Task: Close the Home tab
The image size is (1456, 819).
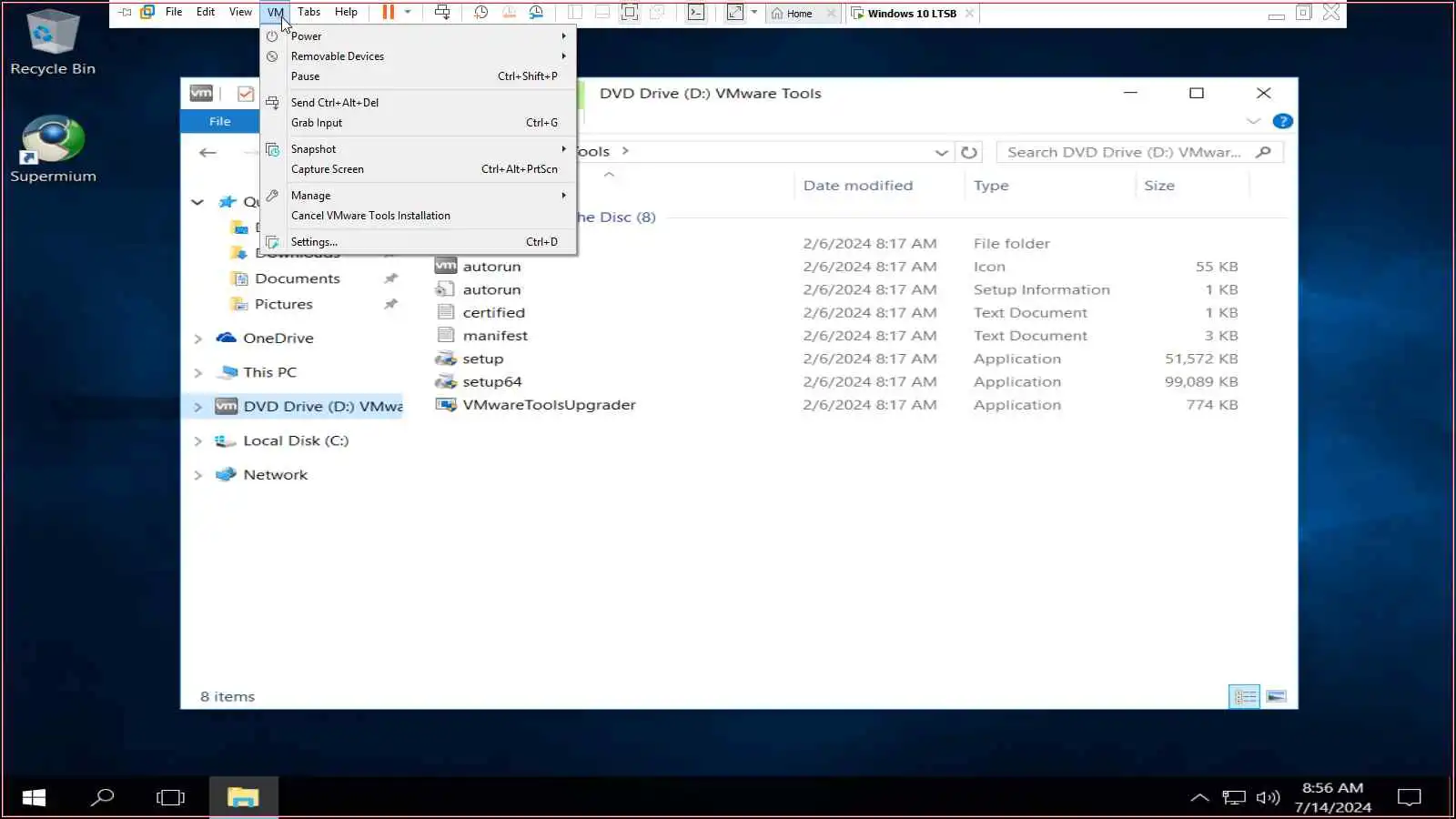Action: pos(831,14)
